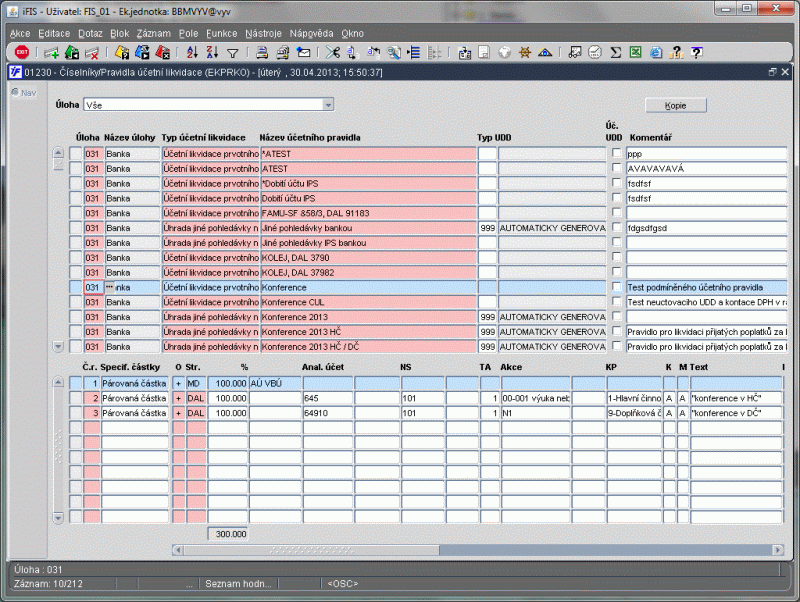800x602 pixels.
Task: Click the blue list-of-values lines icon
Action: coord(414,52)
